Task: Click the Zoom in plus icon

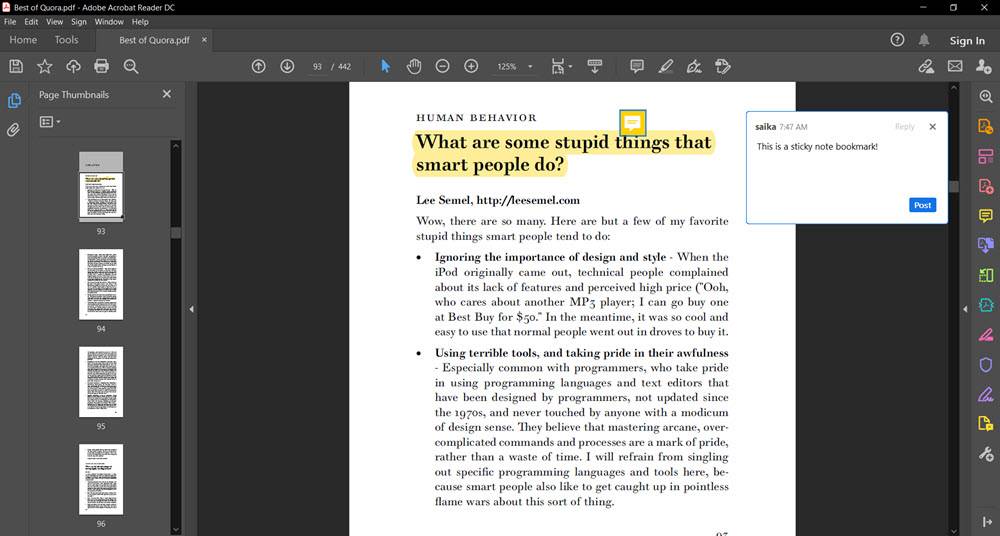Action: (471, 66)
